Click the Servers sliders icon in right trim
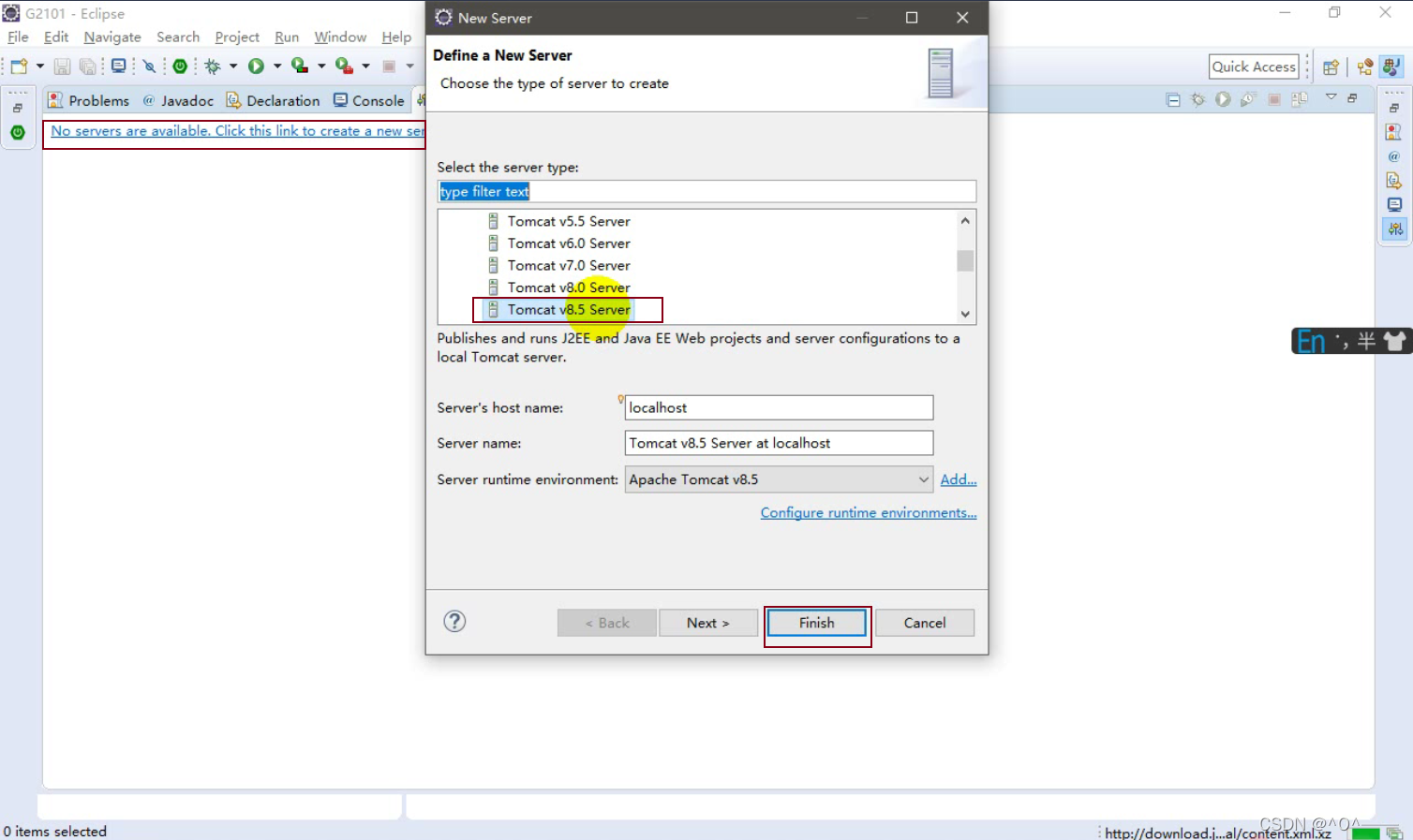Screen dimensions: 1413x840 1395,228
